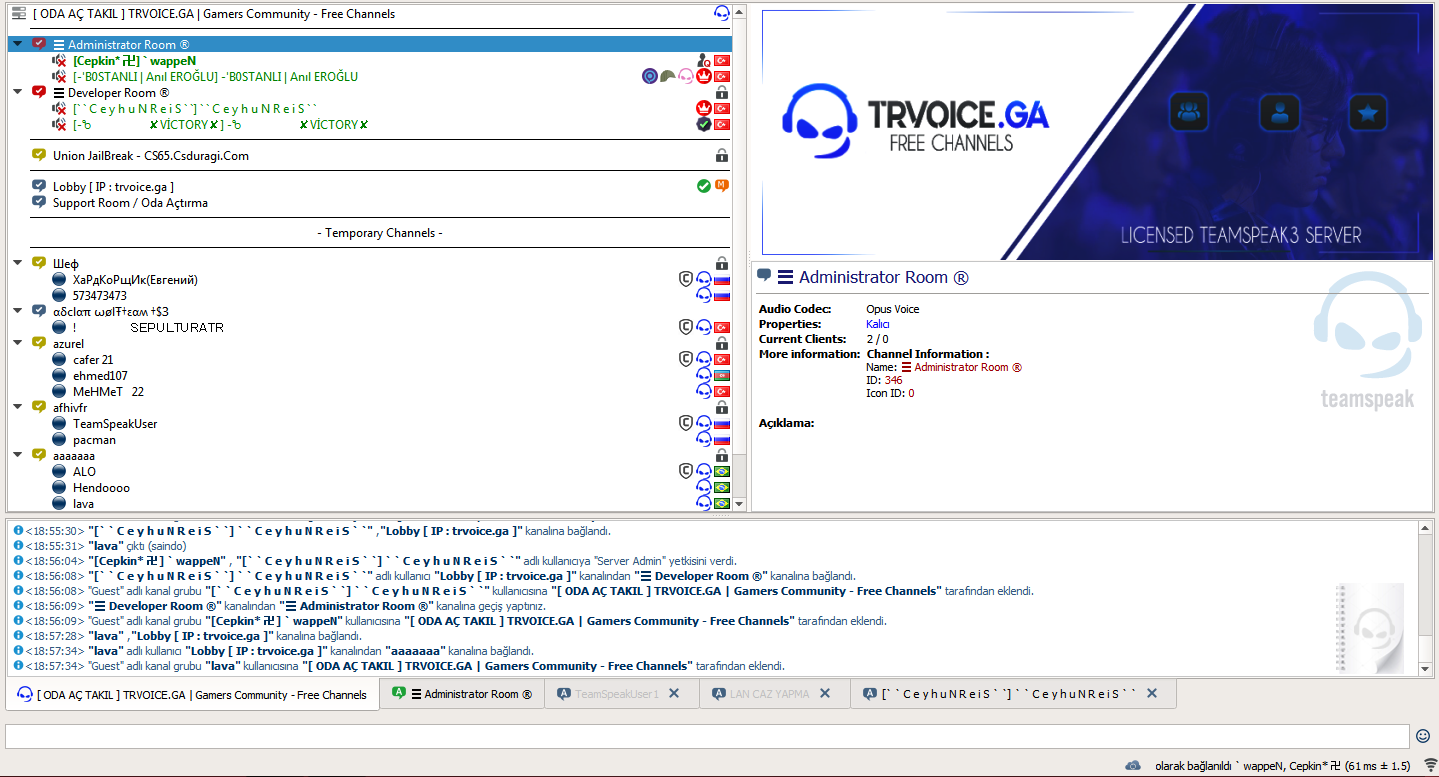
Task: Collapse the afhivfr channel
Action: coord(18,407)
